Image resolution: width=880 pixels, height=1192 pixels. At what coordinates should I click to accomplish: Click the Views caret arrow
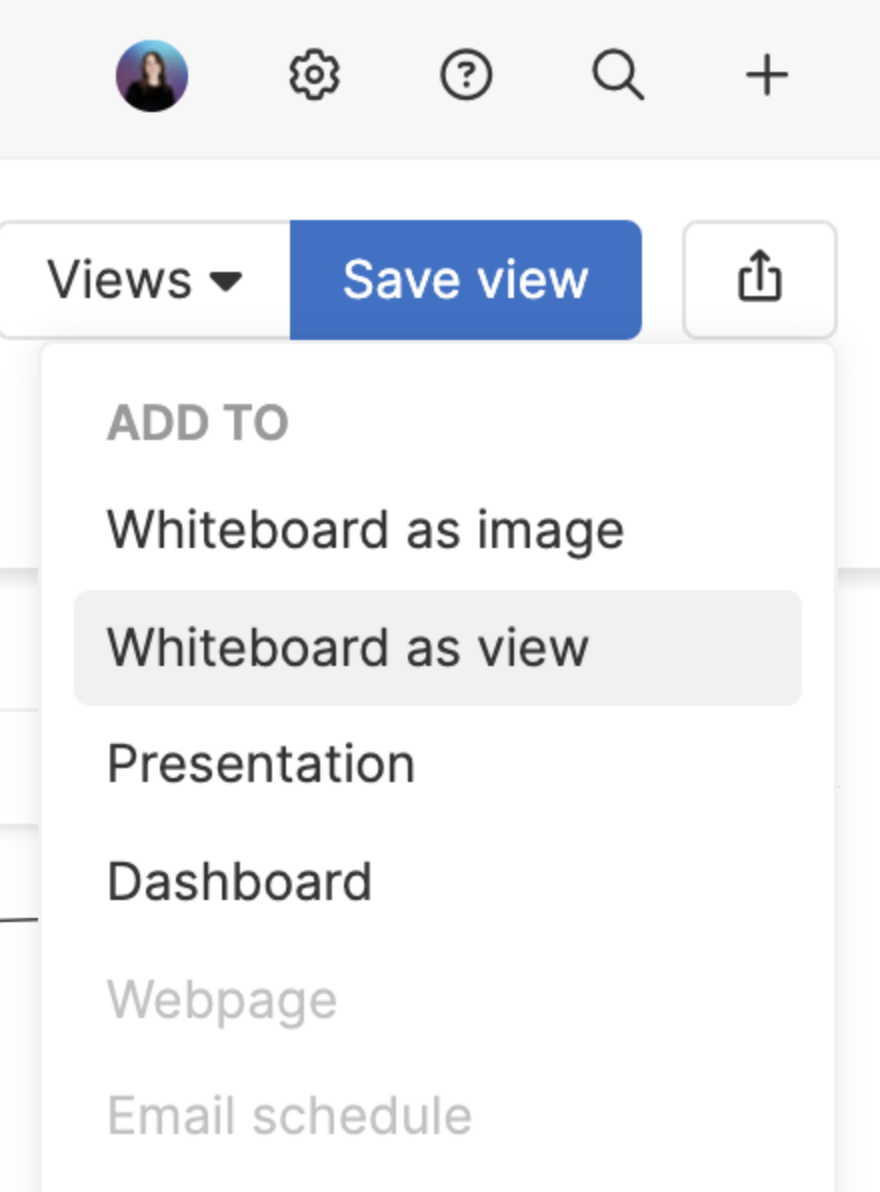pos(226,281)
